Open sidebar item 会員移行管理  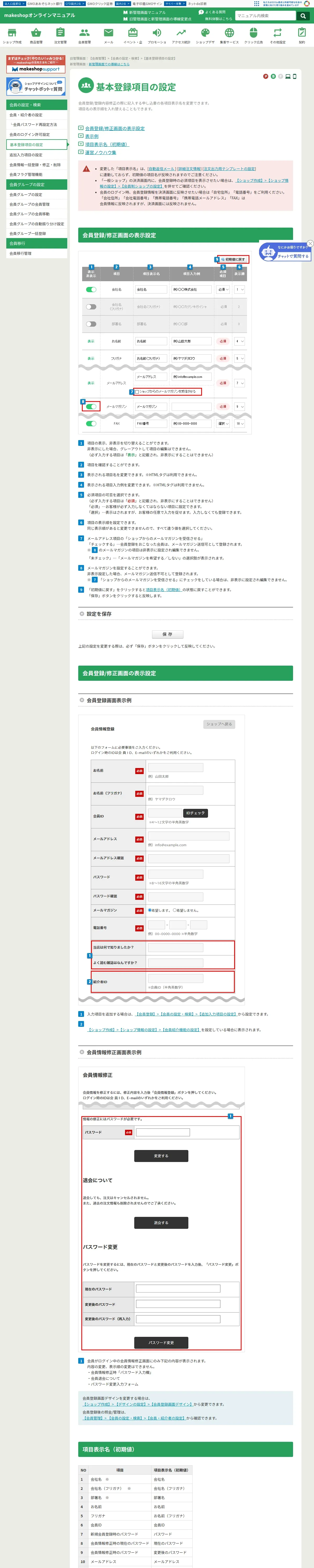click(37, 253)
